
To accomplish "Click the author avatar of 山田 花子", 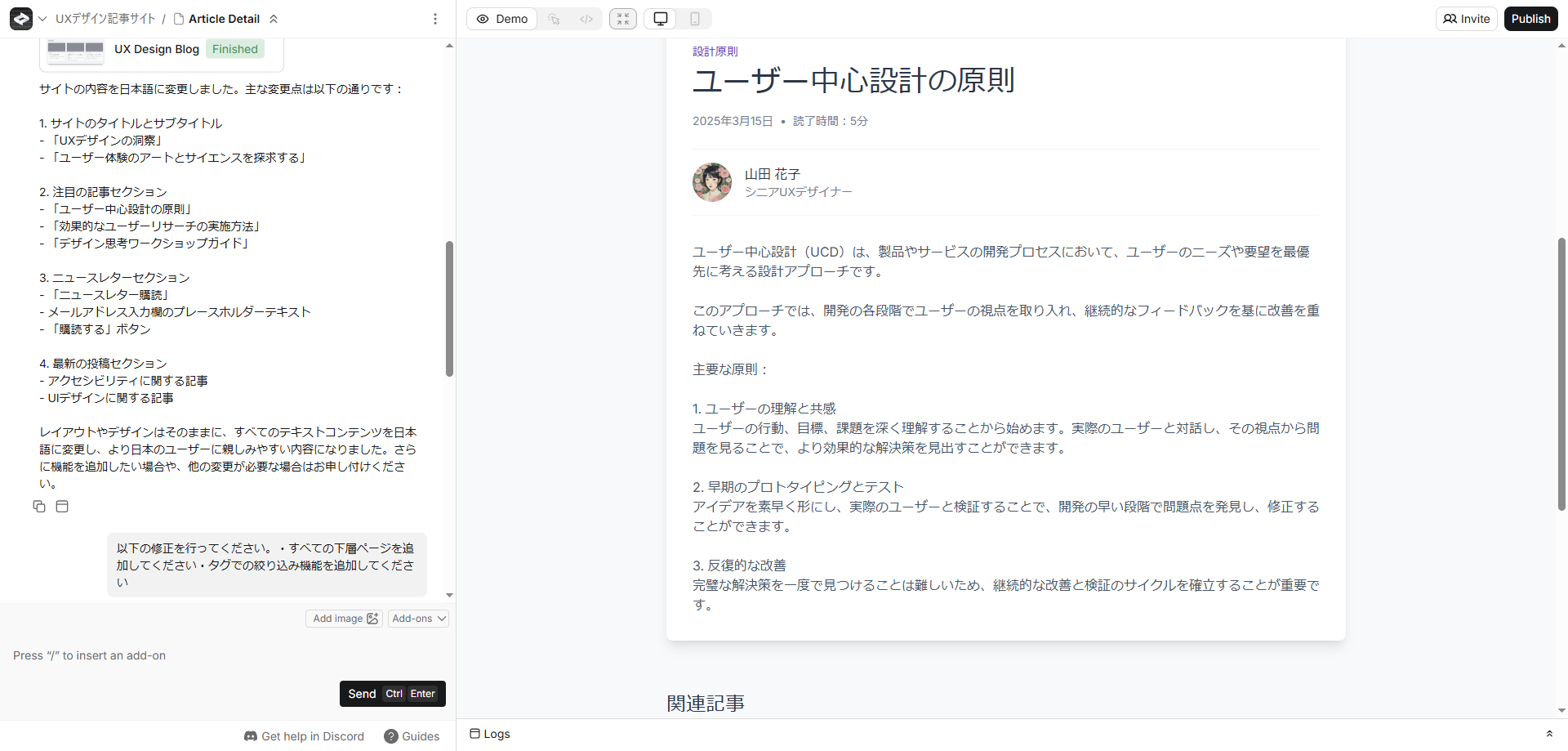I will 711,182.
